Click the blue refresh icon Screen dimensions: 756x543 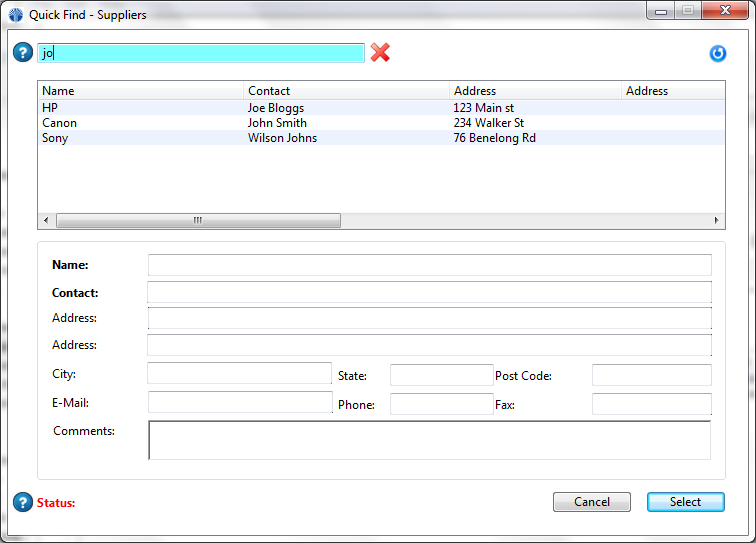(x=717, y=53)
